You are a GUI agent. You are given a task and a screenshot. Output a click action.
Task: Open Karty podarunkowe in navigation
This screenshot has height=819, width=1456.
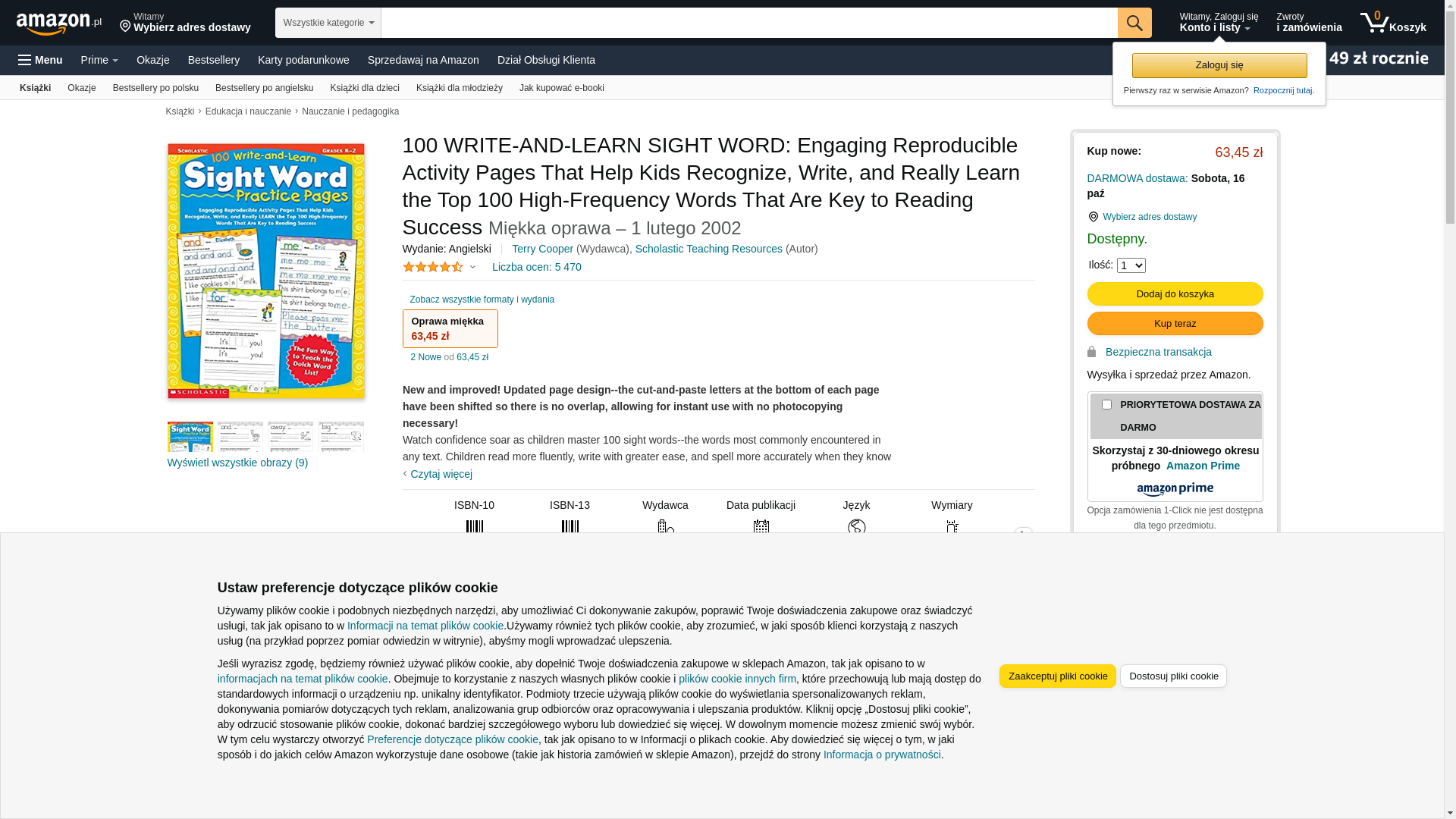(303, 60)
